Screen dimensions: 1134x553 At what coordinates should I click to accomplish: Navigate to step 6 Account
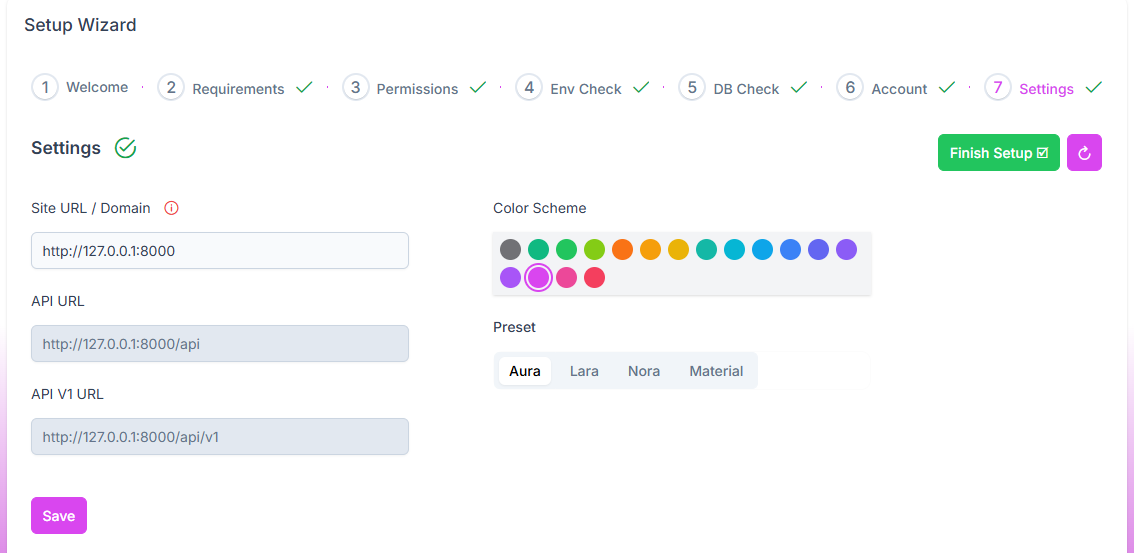click(850, 88)
